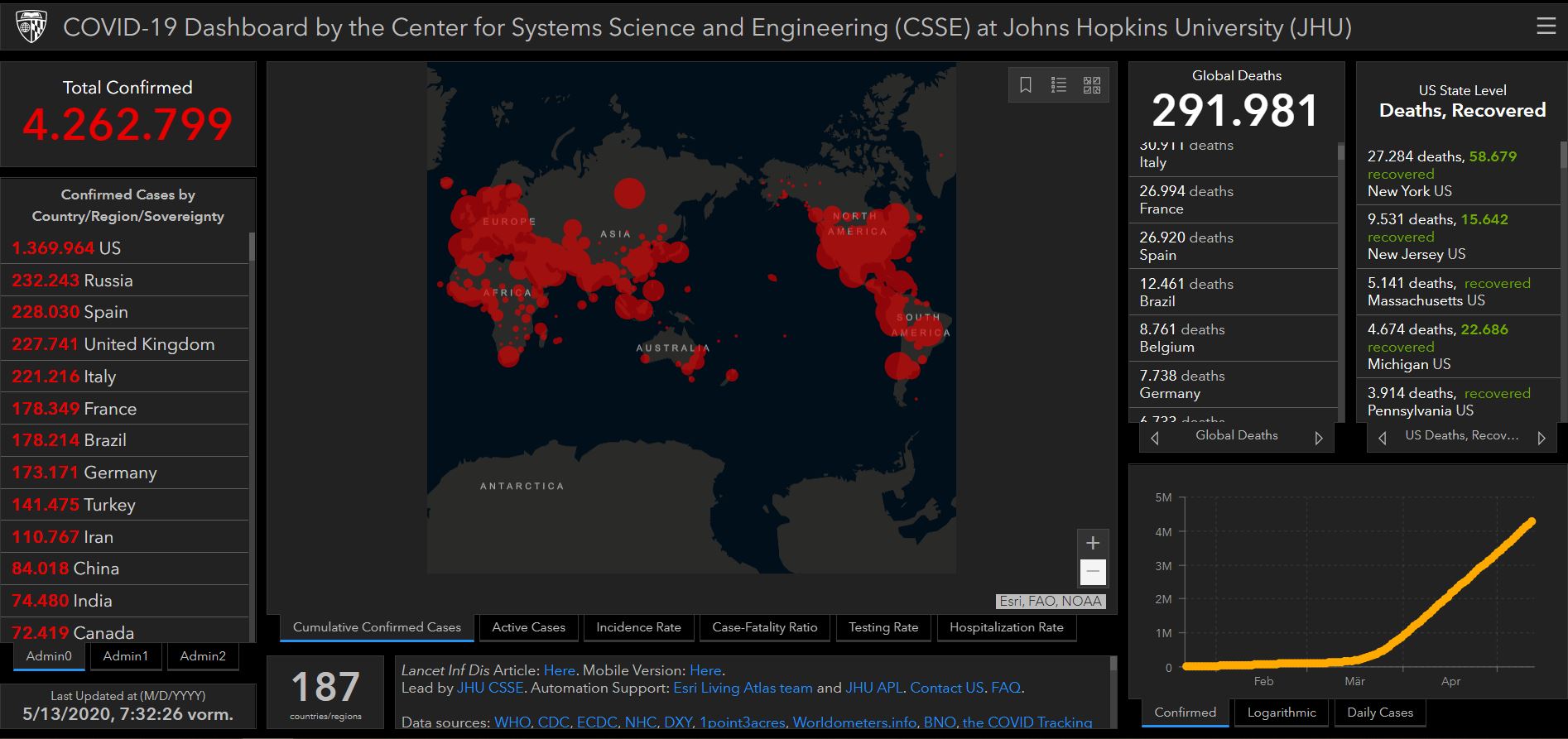Zoom out on the map
The height and width of the screenshot is (739, 1568).
point(1093,572)
